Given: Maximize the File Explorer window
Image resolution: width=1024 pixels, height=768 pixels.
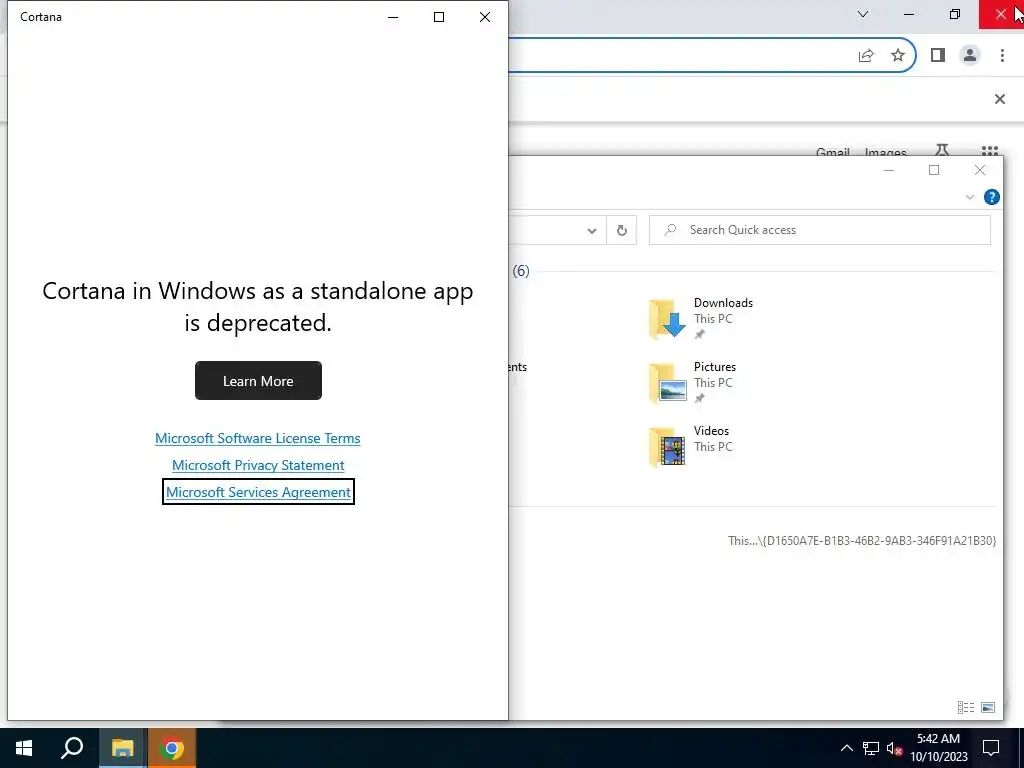Looking at the screenshot, I should coord(934,170).
